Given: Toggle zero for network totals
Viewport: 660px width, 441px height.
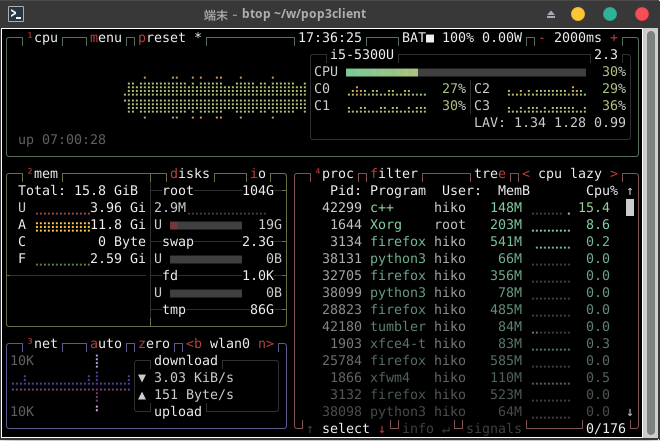Looking at the screenshot, I should tap(154, 343).
